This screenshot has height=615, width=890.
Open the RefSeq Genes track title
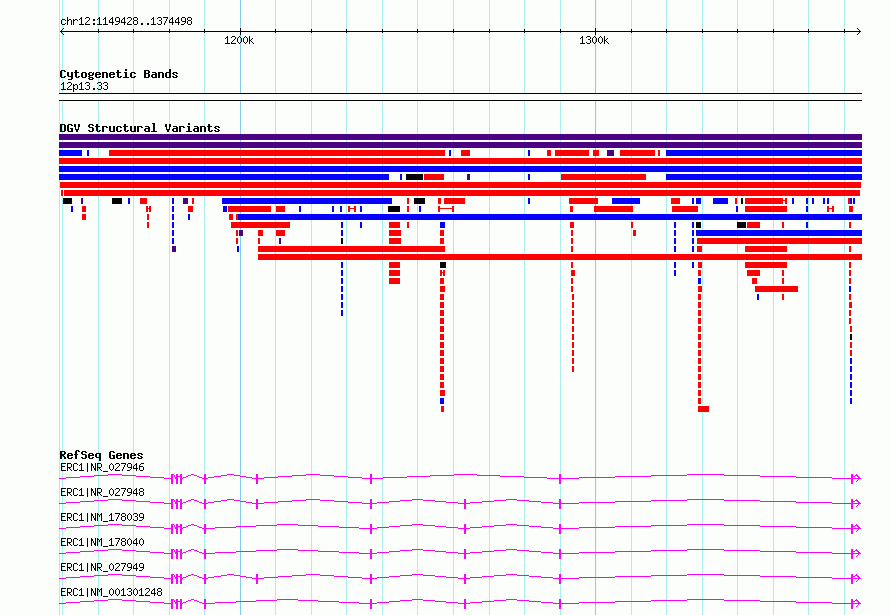point(101,455)
